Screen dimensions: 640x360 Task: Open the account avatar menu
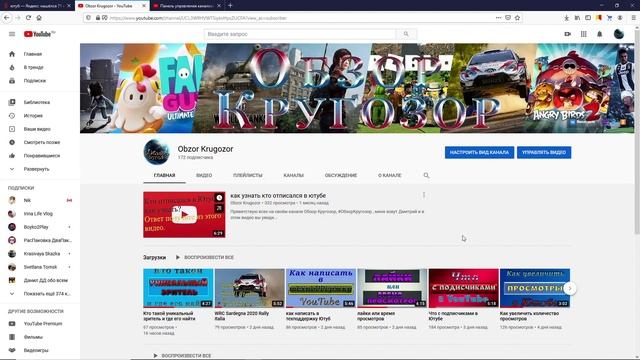(619, 34)
